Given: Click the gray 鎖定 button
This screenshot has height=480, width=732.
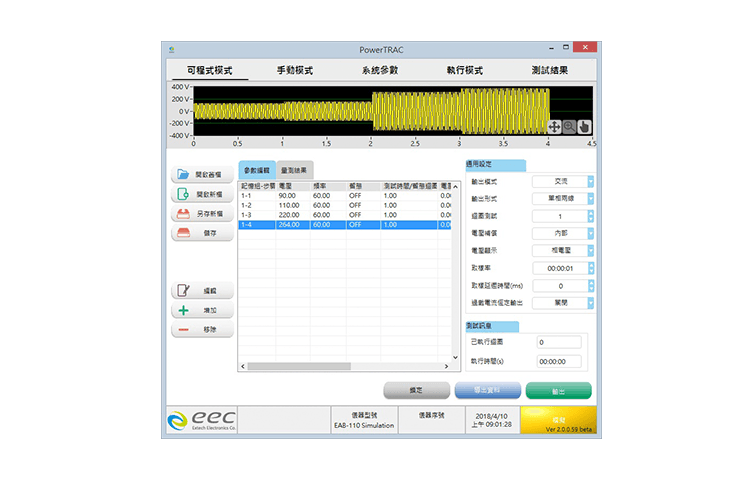Looking at the screenshot, I should point(416,390).
